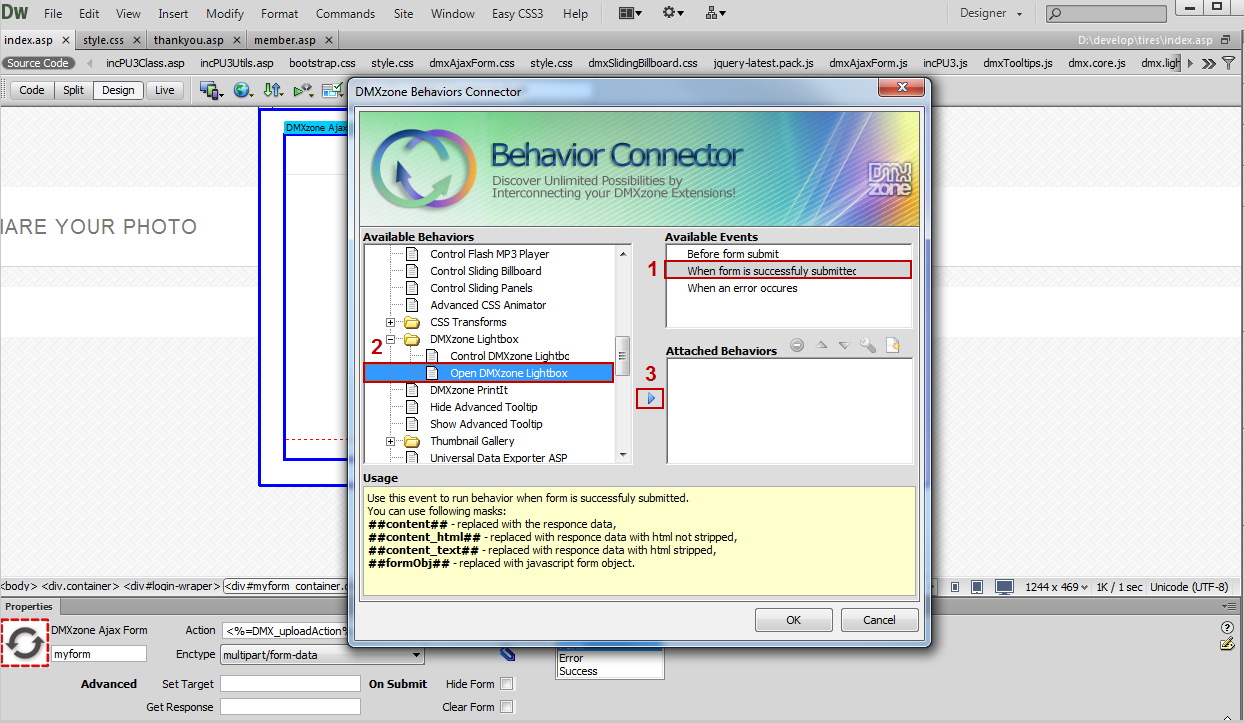The image size is (1244, 723).
Task: Click the search magnifier icon at top right
Action: coord(1055,14)
